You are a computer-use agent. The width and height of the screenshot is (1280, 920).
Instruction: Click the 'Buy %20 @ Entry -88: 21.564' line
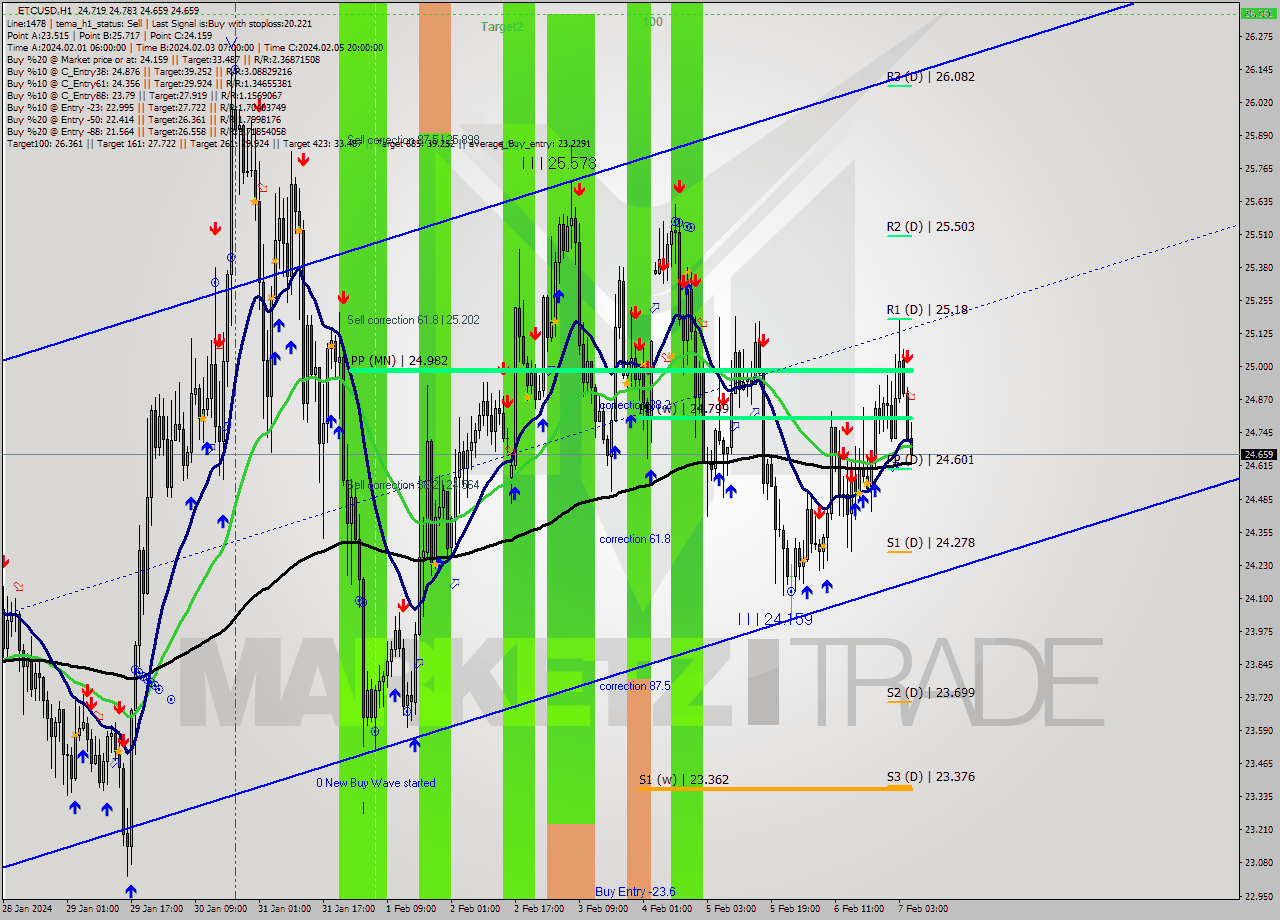(x=146, y=131)
